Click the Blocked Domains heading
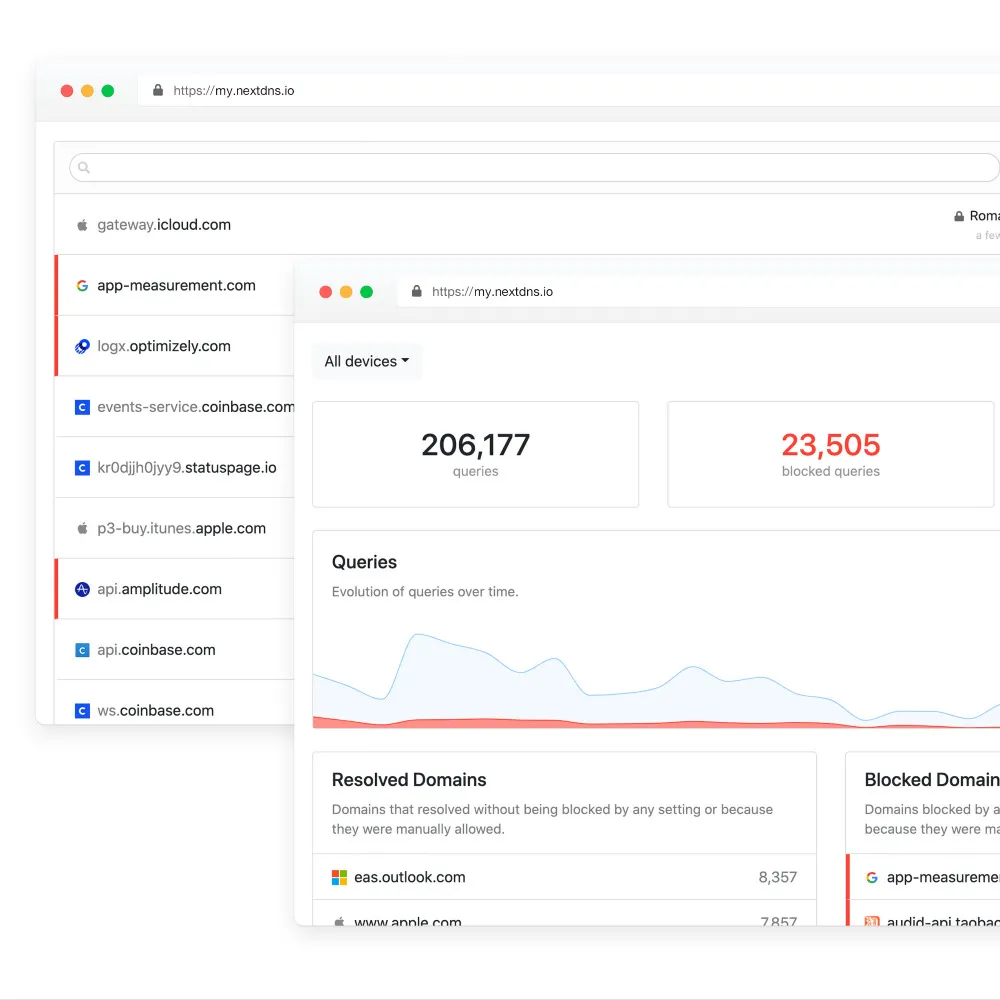 click(x=932, y=780)
